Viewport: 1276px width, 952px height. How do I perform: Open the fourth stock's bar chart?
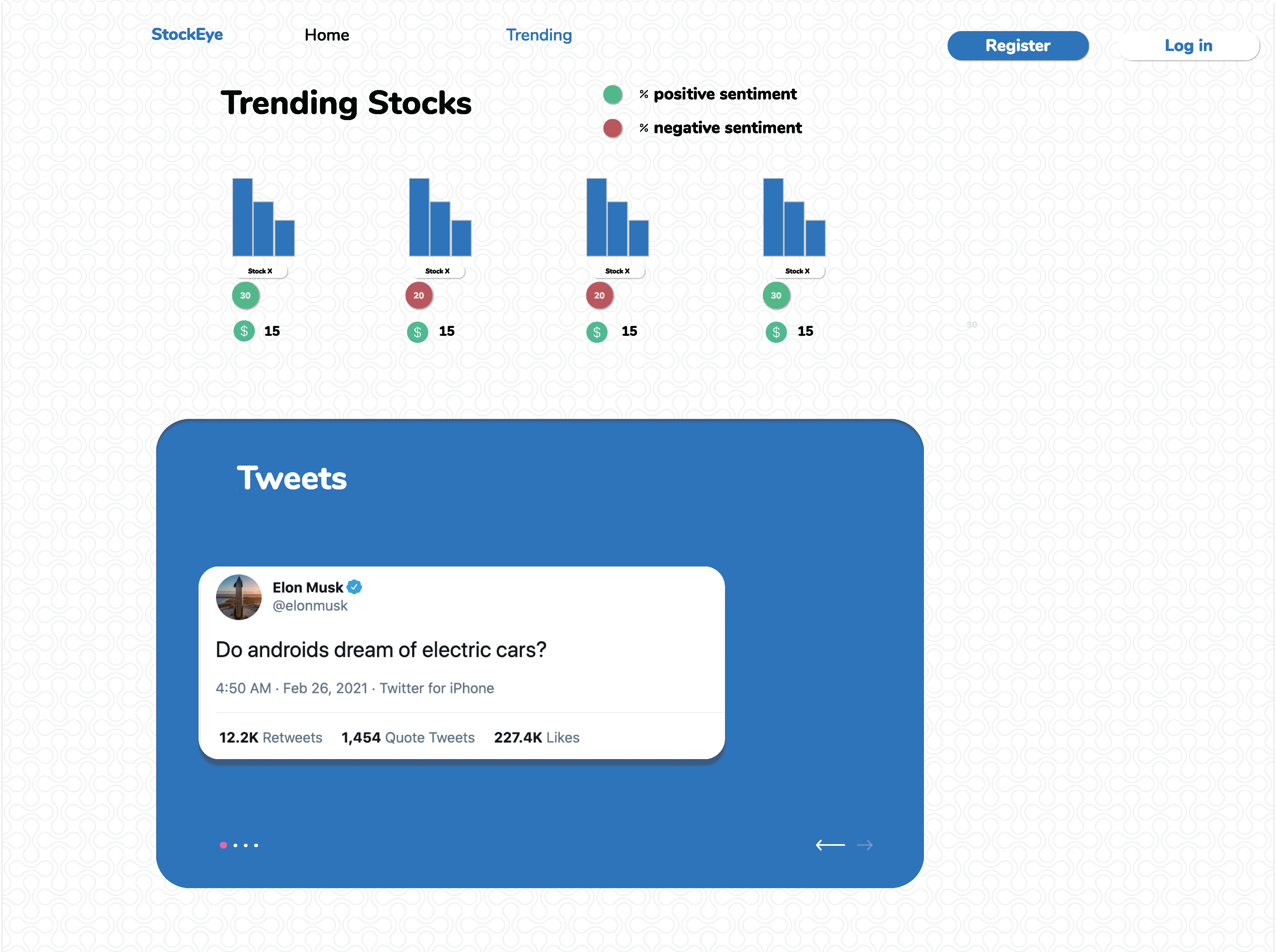tap(794, 217)
